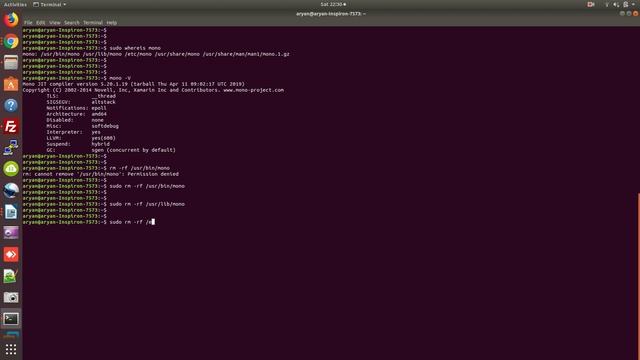Screen dimensions: 640x360
Task: Open the round green dock icon
Action: 11,169
